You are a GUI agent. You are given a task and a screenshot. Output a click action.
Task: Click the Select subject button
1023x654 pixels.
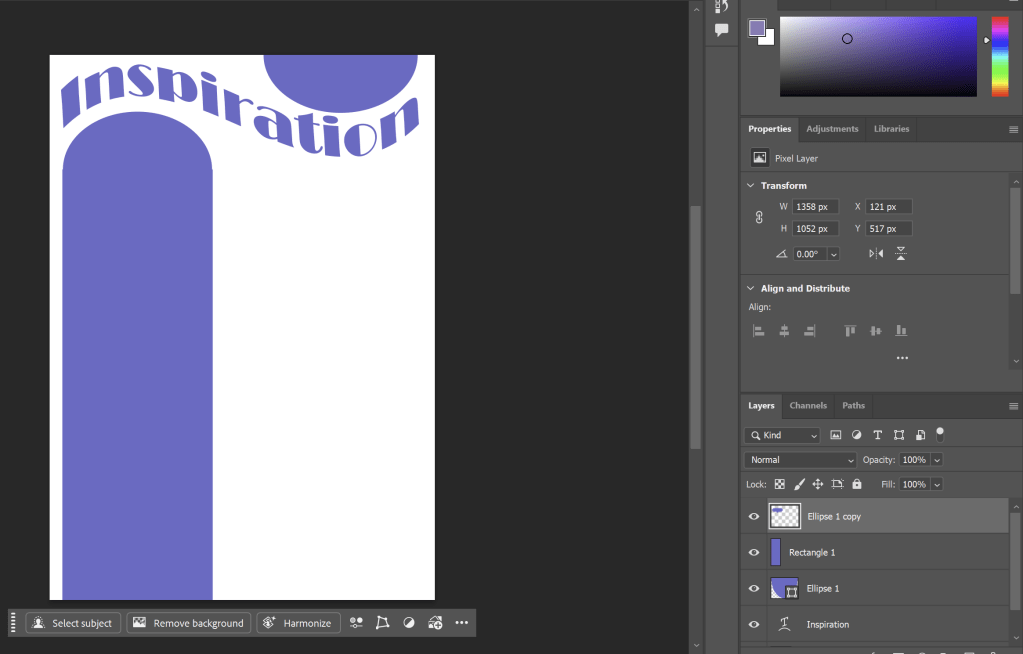click(73, 623)
